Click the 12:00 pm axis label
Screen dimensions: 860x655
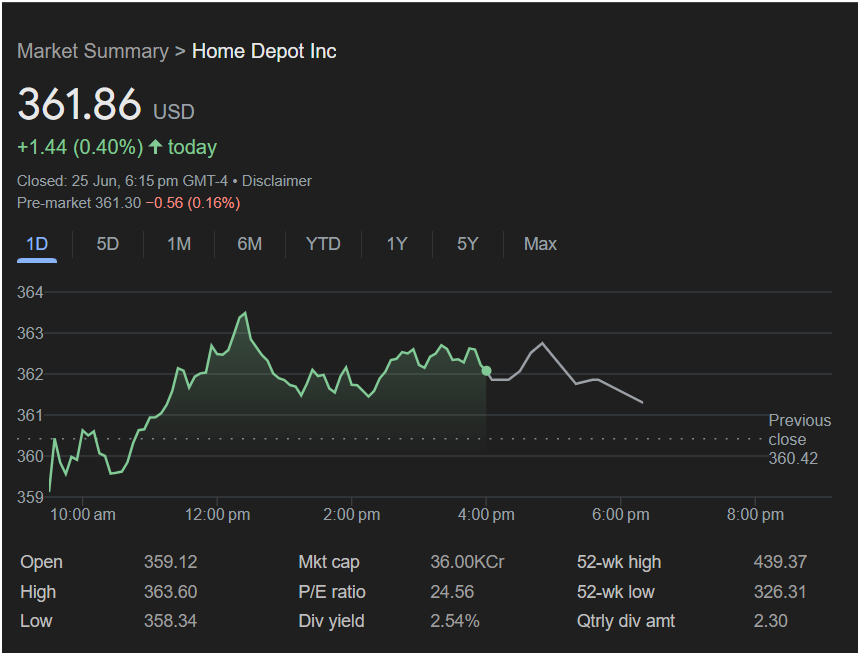pyautogui.click(x=217, y=515)
